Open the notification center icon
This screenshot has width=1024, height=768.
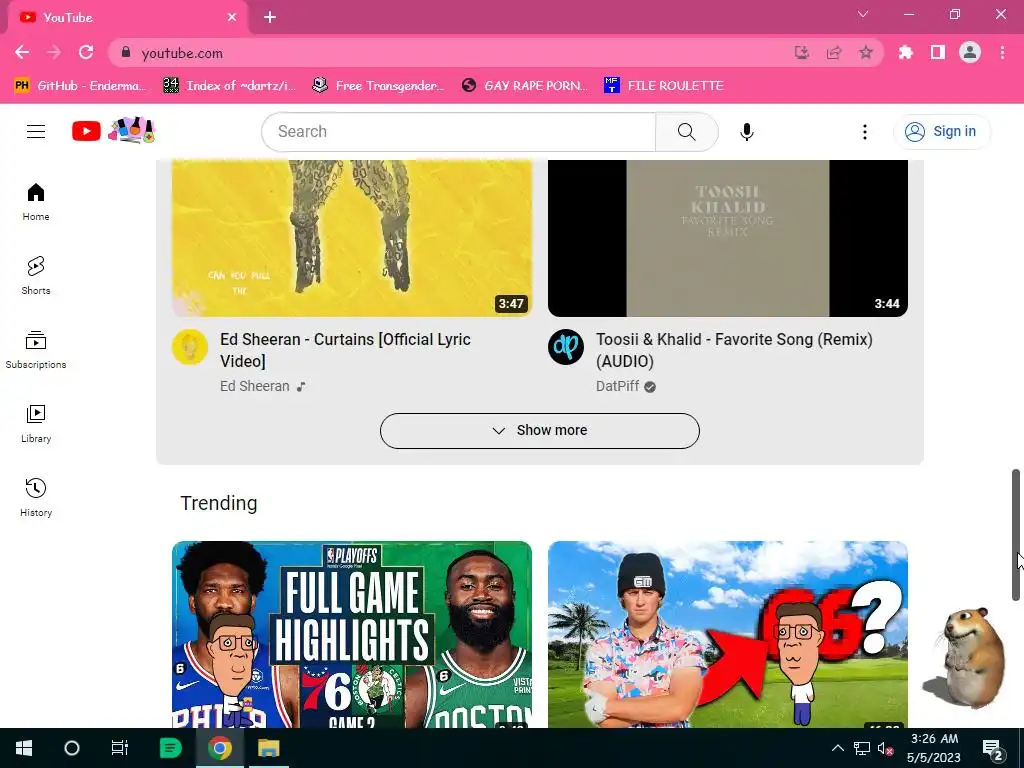[x=993, y=748]
